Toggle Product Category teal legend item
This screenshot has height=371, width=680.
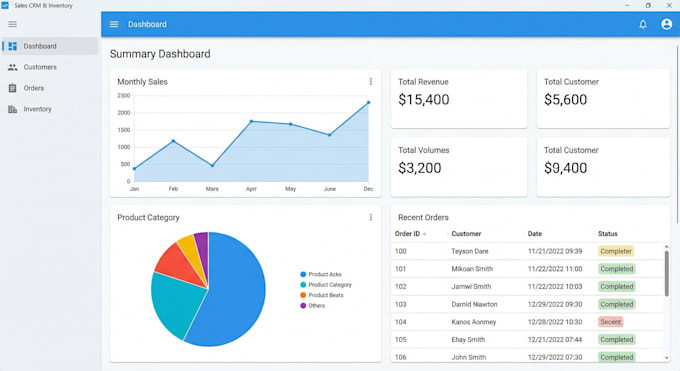coord(326,285)
